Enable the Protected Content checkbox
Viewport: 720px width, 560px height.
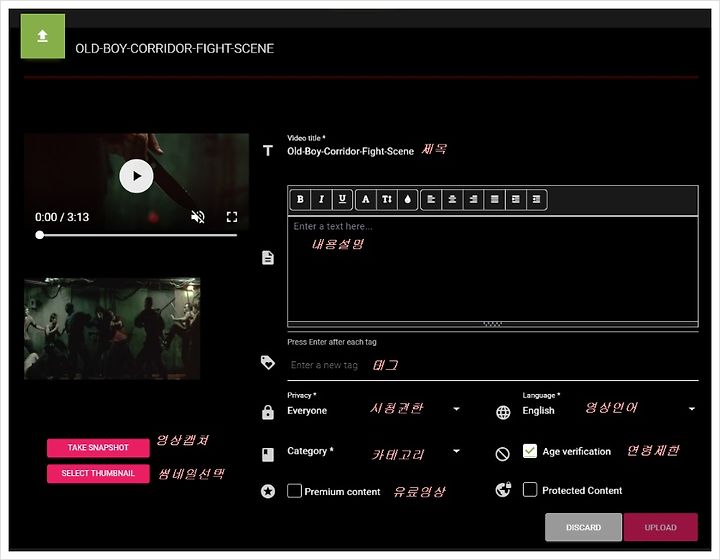click(530, 489)
